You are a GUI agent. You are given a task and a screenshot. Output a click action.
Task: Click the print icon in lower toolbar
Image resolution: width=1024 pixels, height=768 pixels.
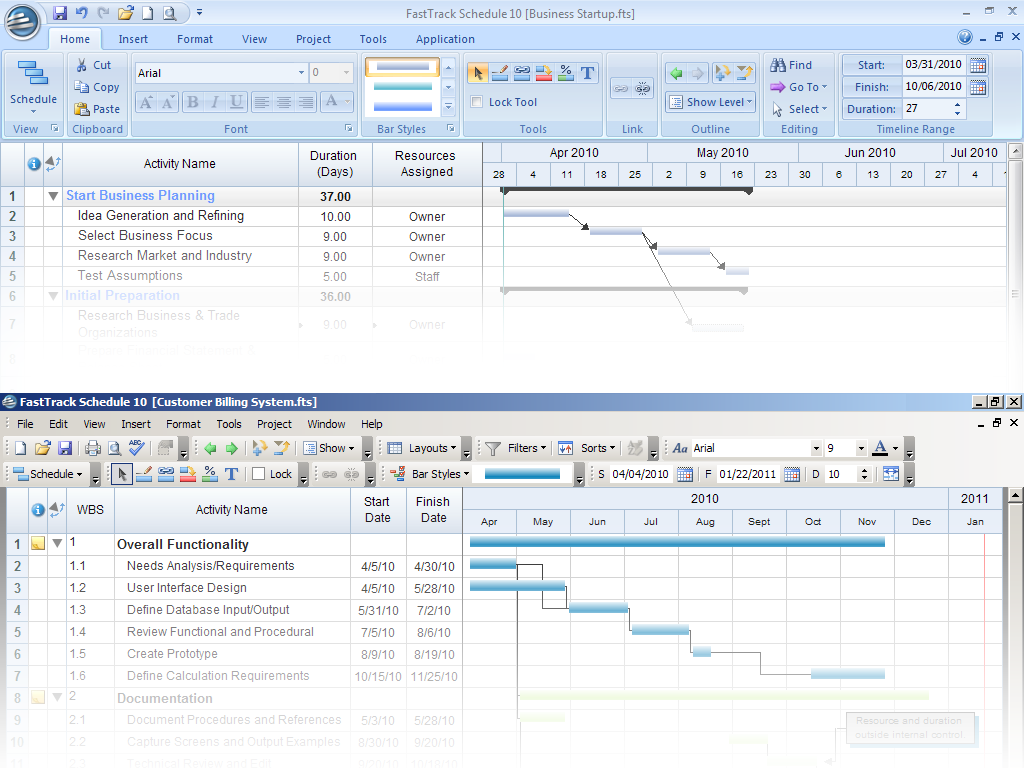pos(93,449)
